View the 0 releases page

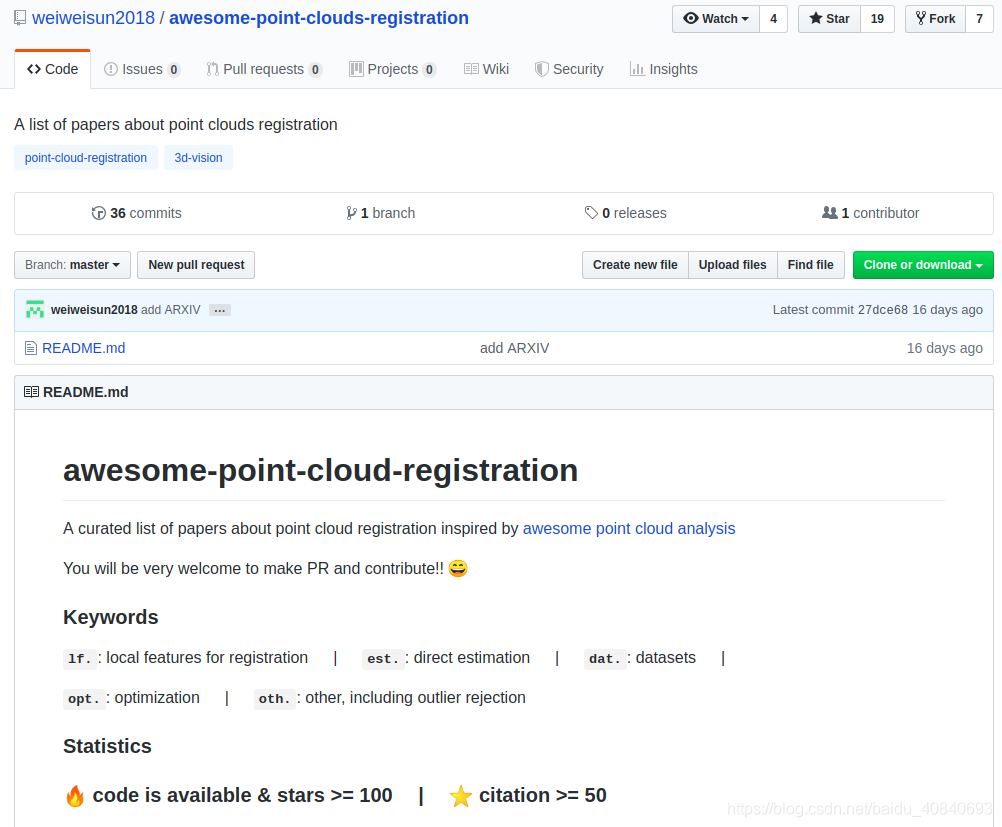pos(626,213)
